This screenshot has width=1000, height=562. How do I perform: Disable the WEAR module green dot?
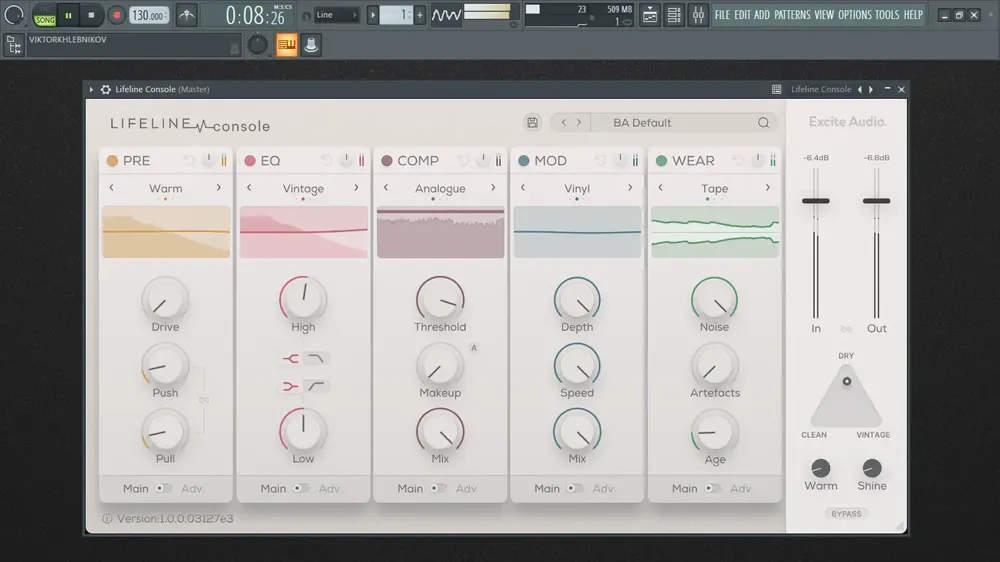661,161
